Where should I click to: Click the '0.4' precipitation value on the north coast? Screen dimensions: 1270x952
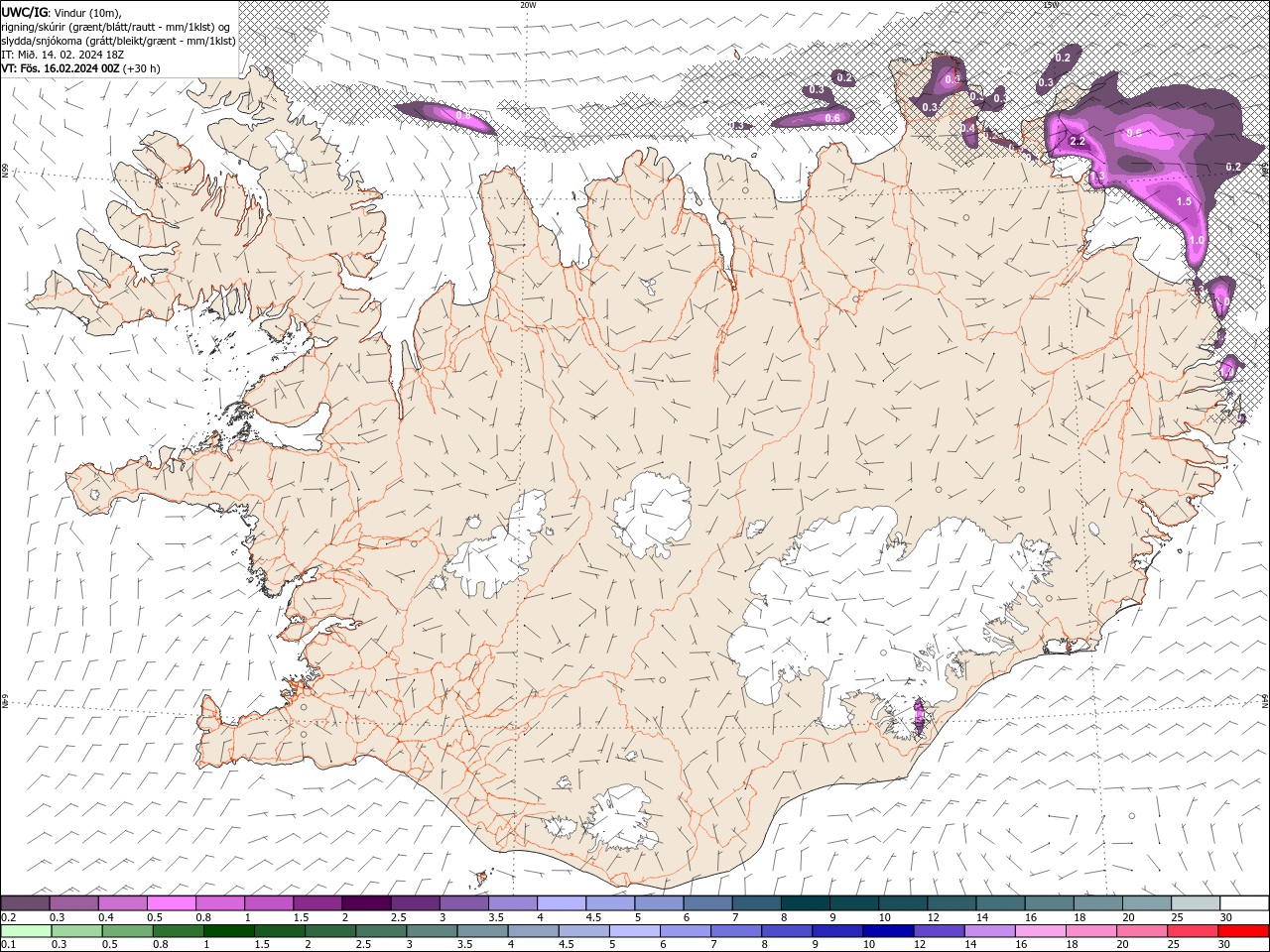pyautogui.click(x=968, y=129)
